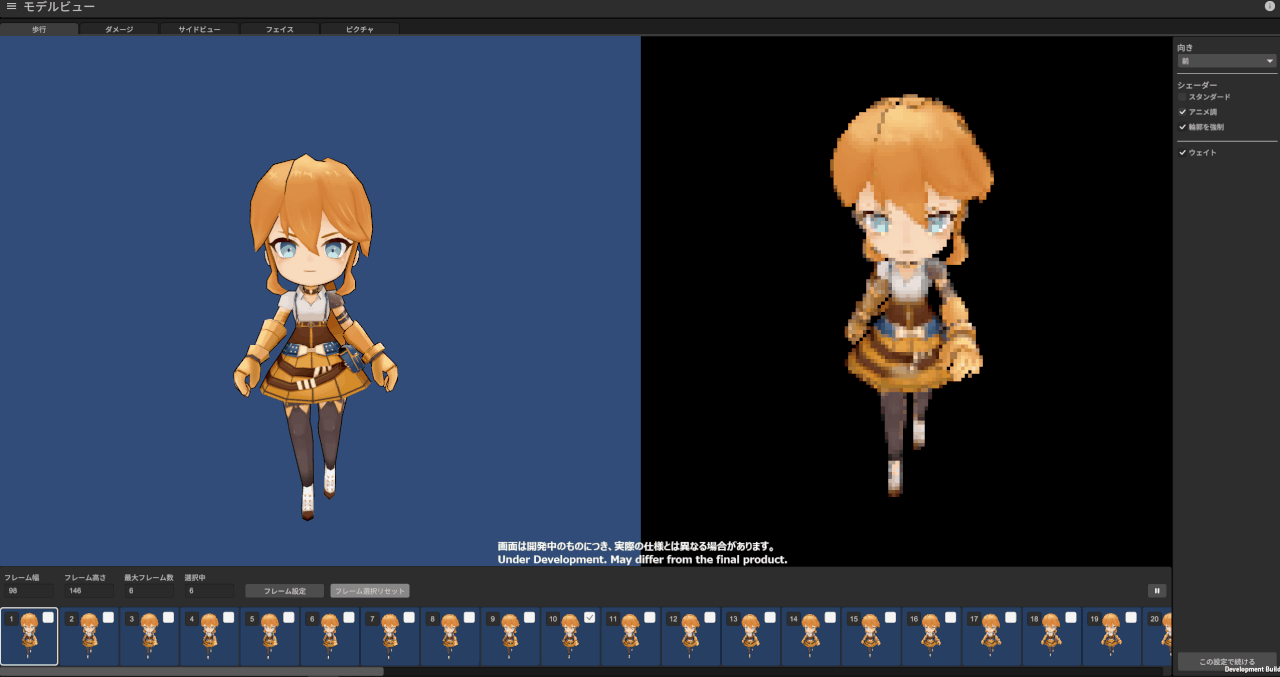The width and height of the screenshot is (1280, 677).
Task: Toggle the ウェイト checkbox off
Action: click(x=1182, y=152)
